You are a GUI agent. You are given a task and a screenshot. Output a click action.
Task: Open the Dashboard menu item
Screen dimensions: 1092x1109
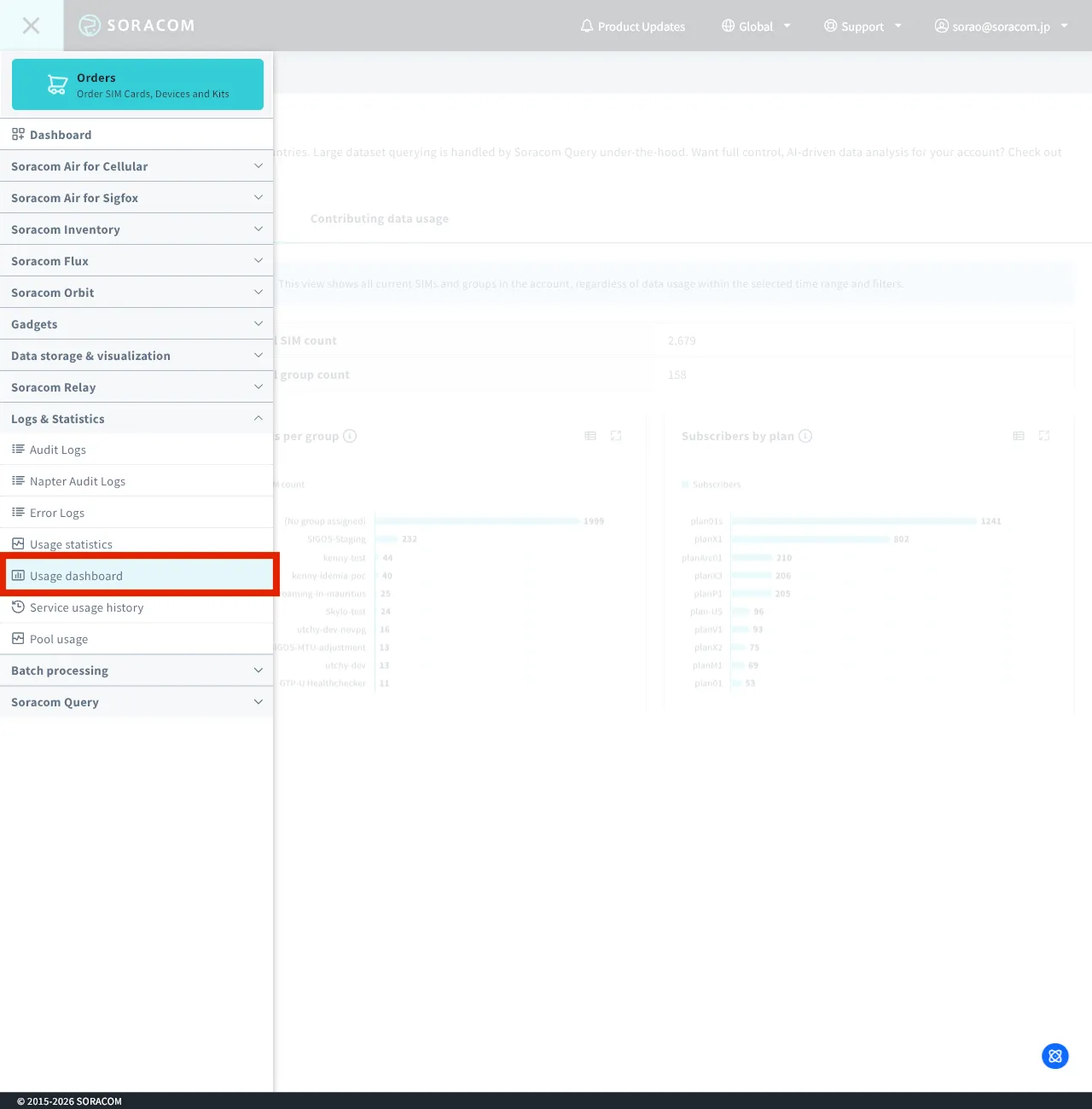[136, 135]
